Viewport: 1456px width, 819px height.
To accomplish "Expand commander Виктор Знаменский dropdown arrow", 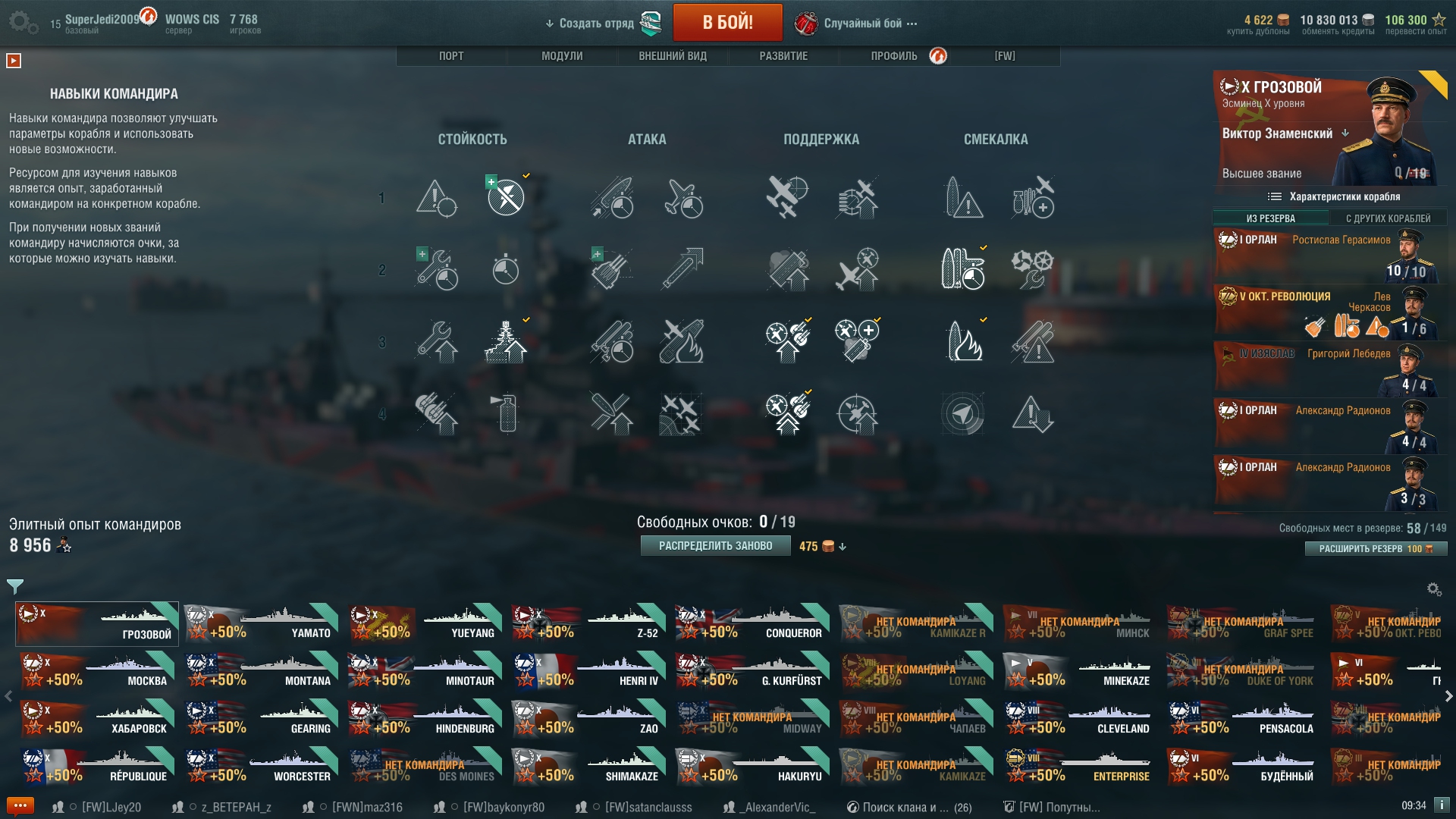I will tap(1345, 133).
